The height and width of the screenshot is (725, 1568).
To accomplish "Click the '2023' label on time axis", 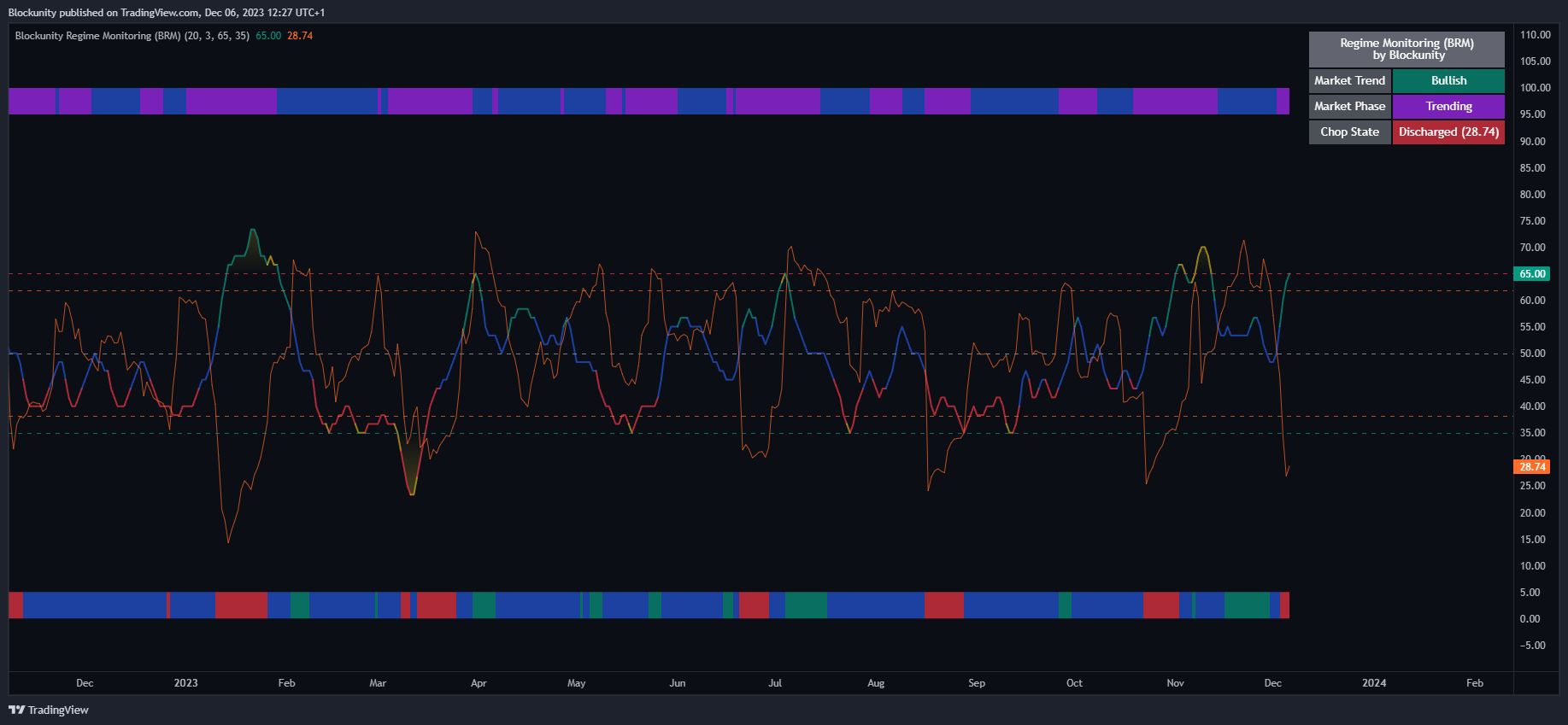I will point(185,683).
